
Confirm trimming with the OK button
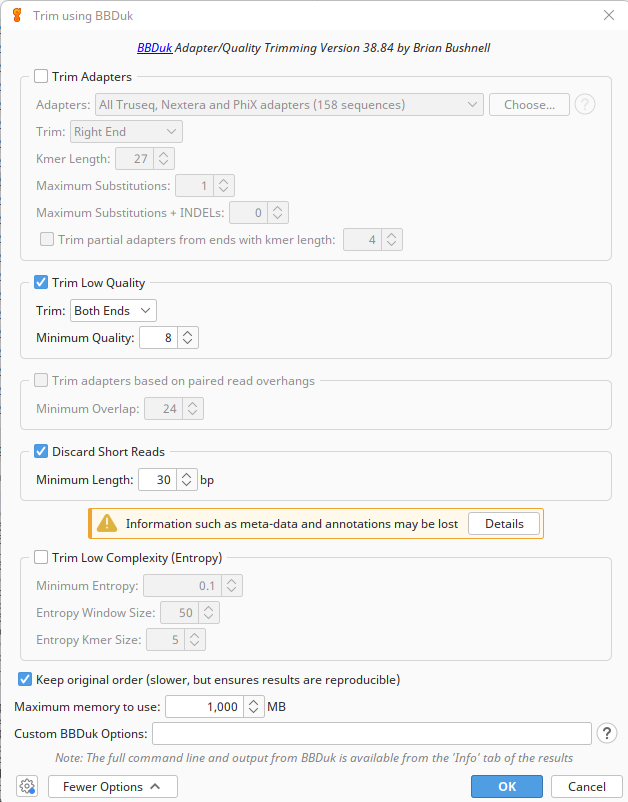pos(507,787)
